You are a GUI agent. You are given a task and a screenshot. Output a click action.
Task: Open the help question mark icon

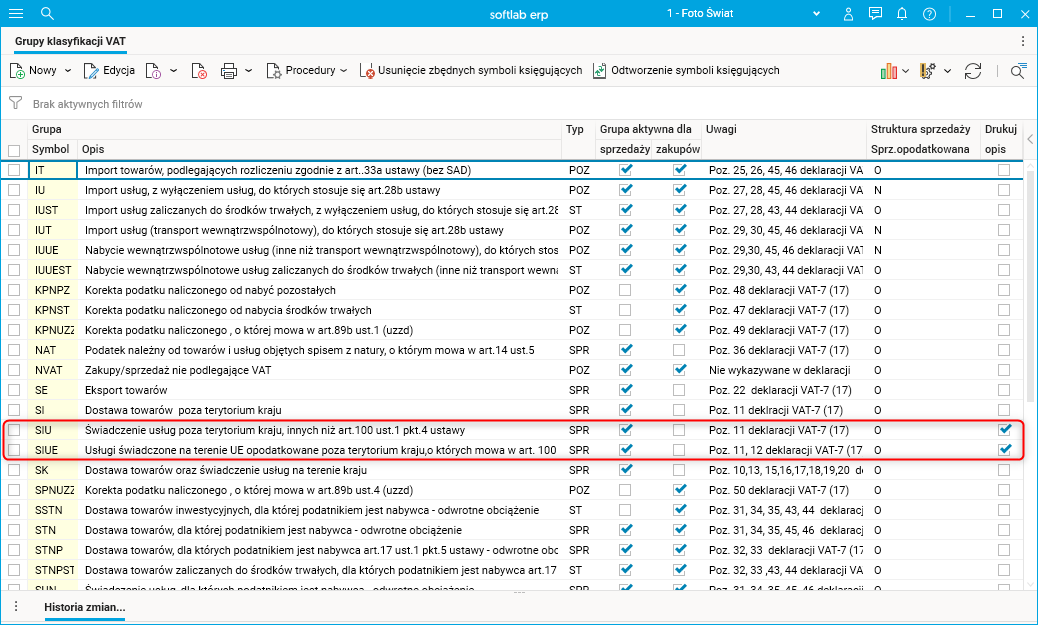click(x=929, y=14)
